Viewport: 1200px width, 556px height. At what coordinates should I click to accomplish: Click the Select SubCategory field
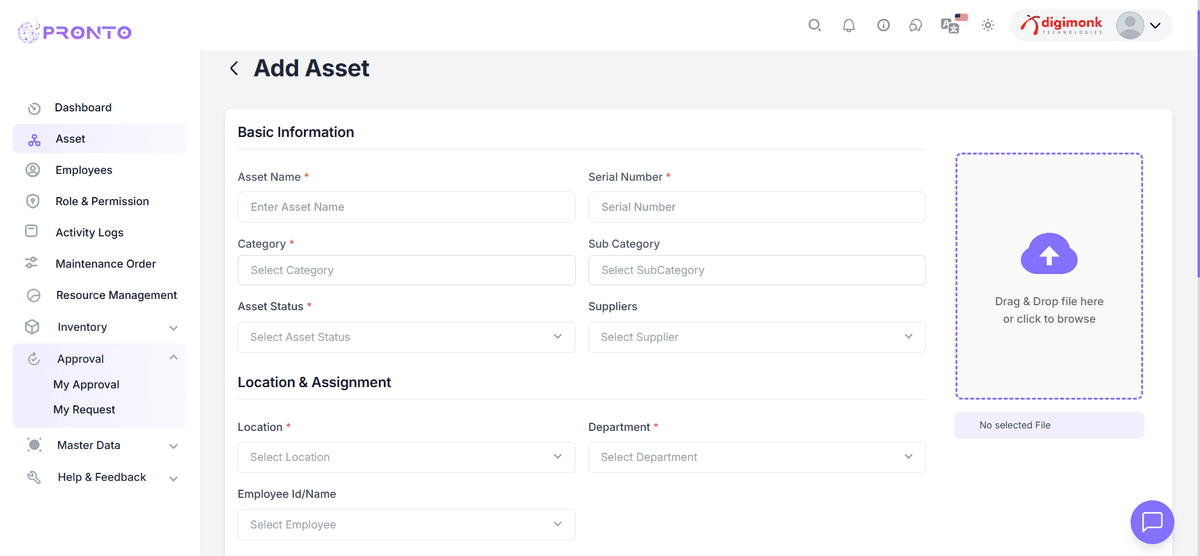[757, 270]
